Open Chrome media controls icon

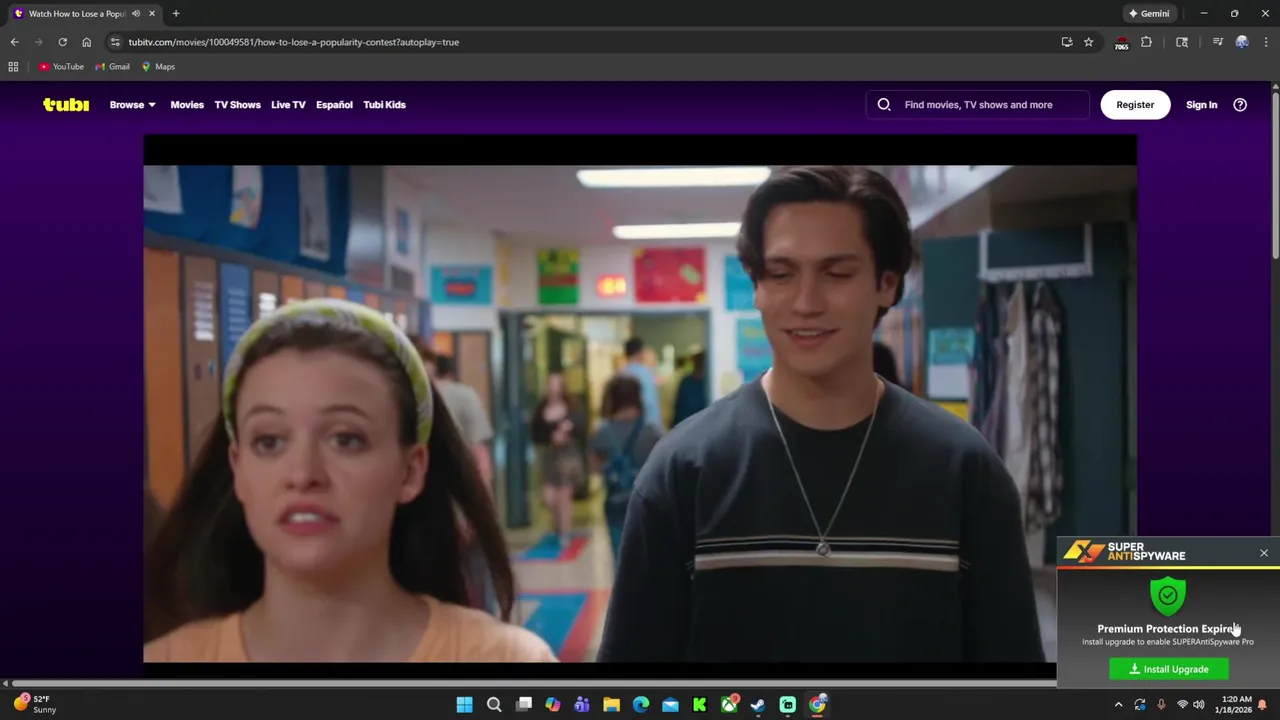[x=1217, y=42]
